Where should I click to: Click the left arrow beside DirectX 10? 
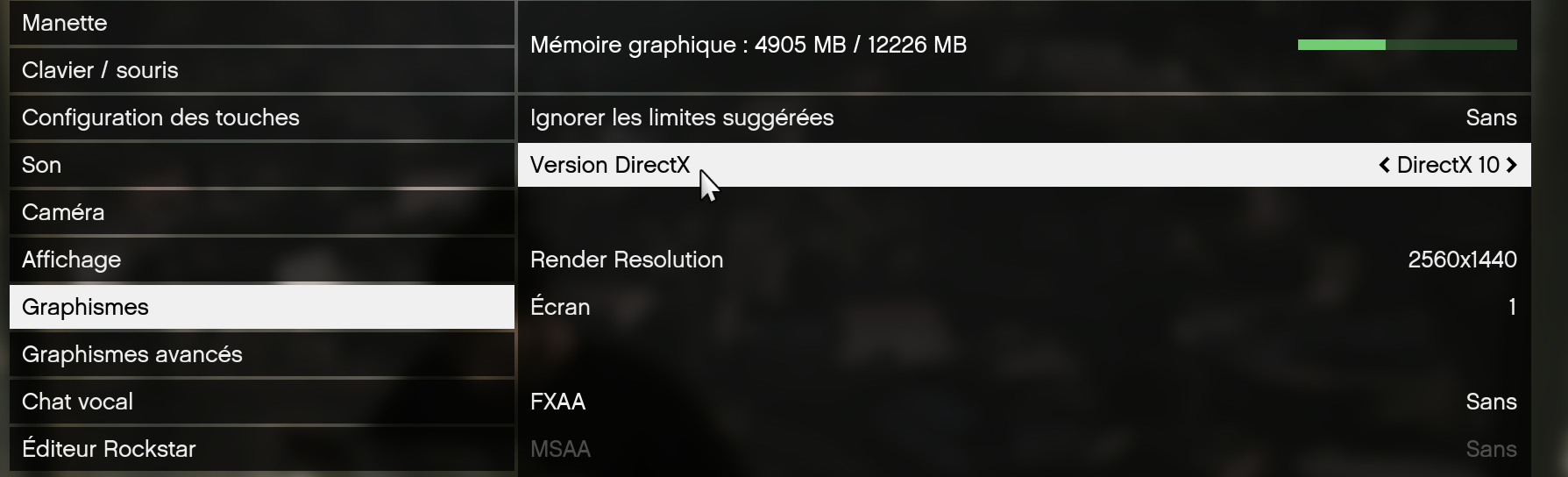(1384, 165)
